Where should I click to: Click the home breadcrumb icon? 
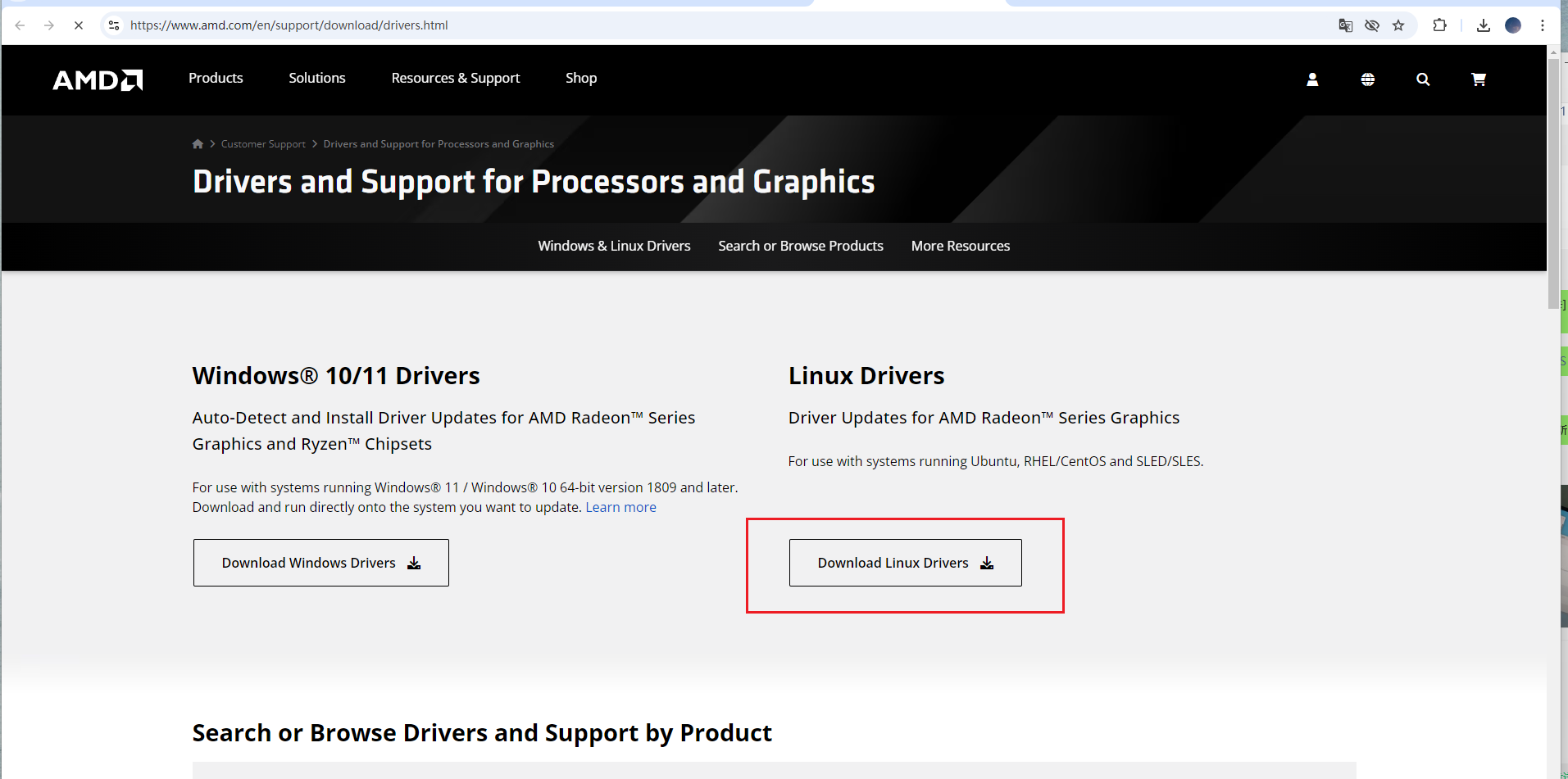[x=198, y=144]
